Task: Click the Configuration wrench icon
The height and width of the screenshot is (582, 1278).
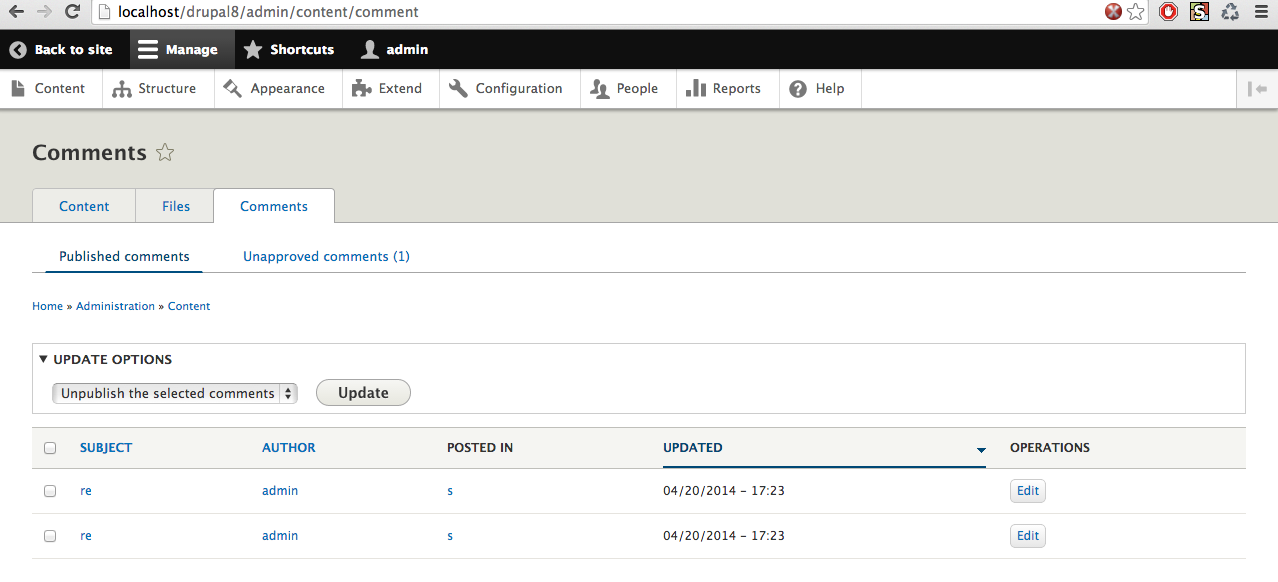Action: 459,88
